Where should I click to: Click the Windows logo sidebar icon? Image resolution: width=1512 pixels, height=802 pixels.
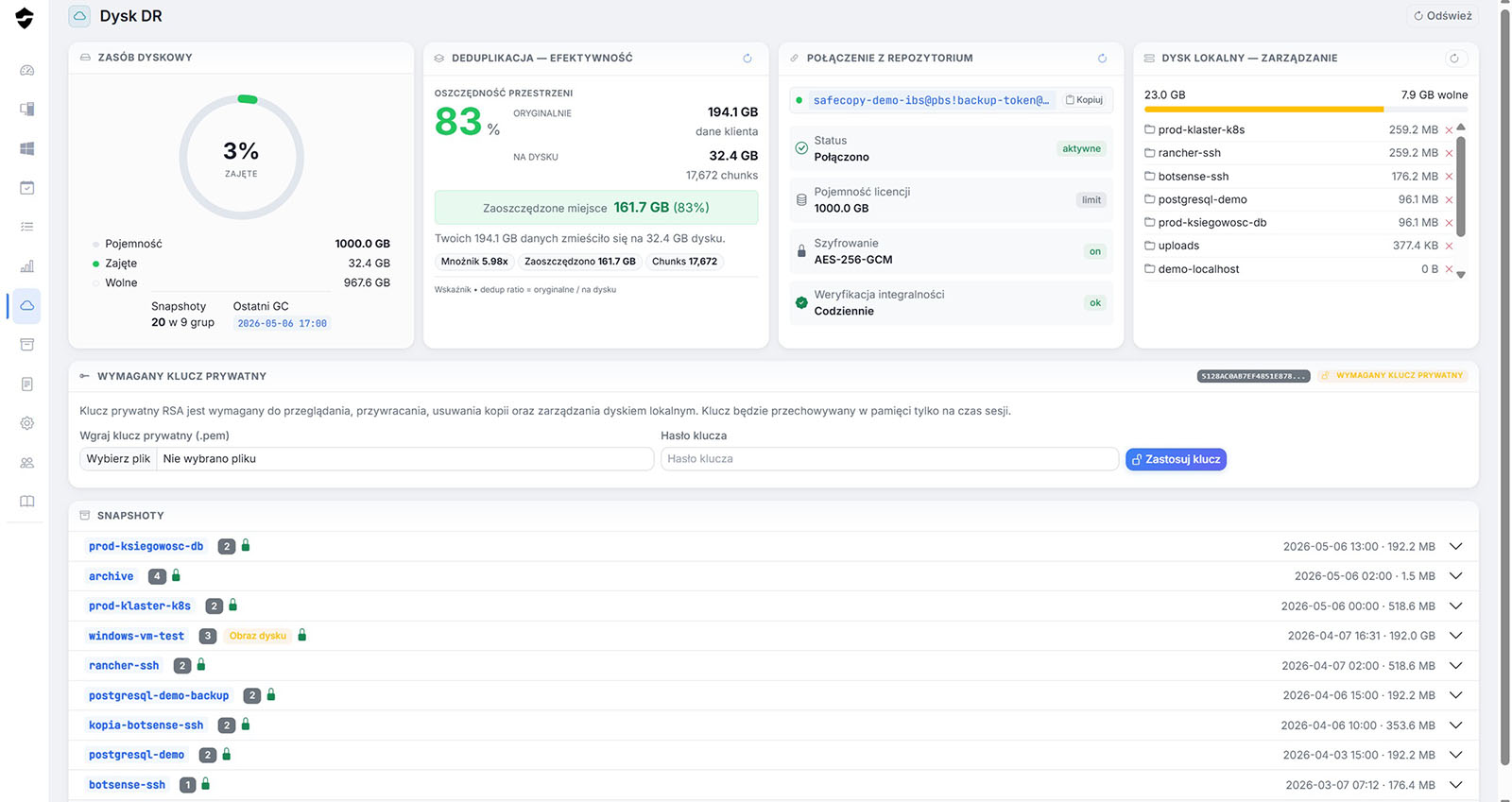pos(26,148)
